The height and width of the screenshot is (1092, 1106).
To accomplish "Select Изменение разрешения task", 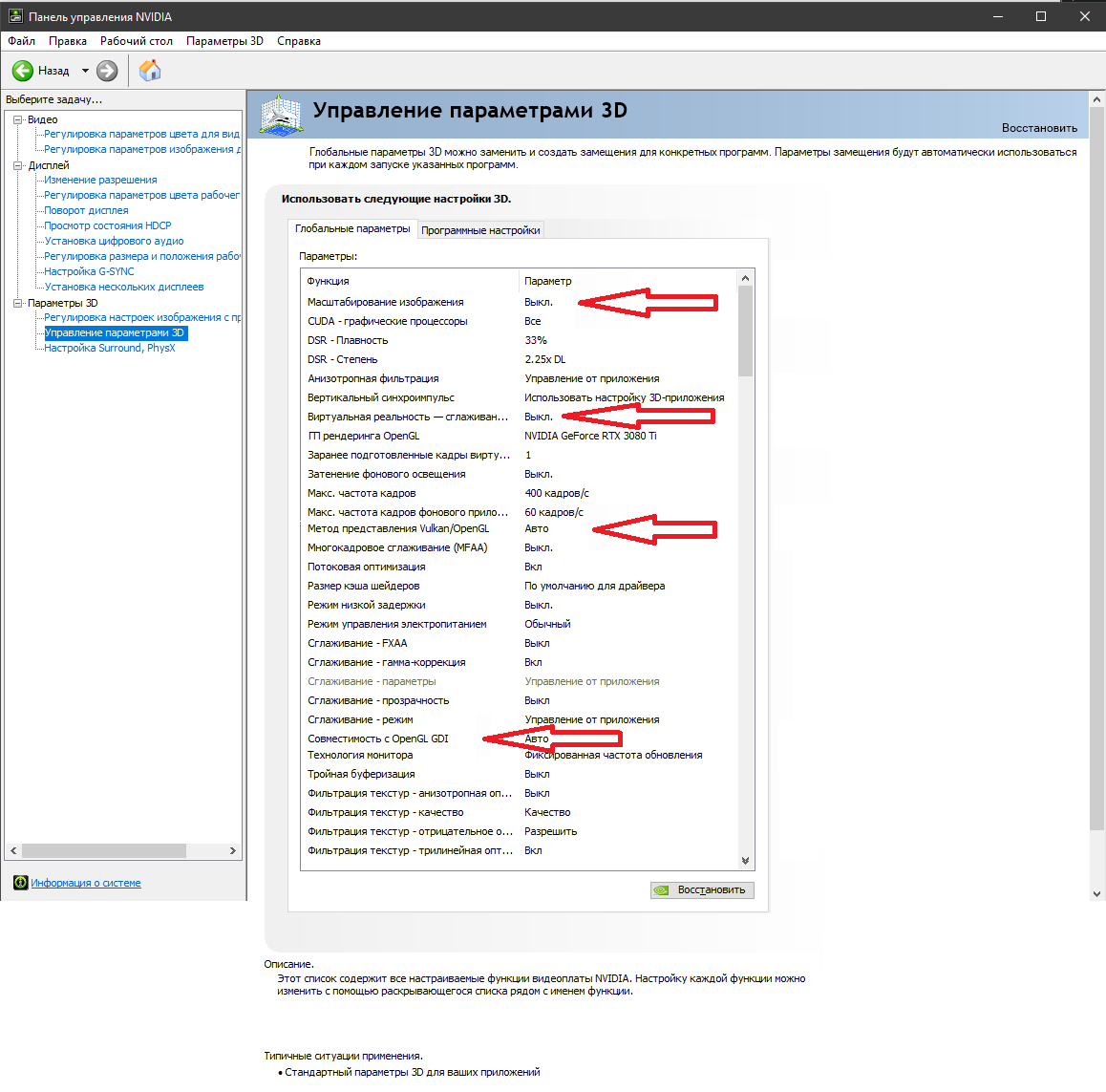I will tap(100, 180).
